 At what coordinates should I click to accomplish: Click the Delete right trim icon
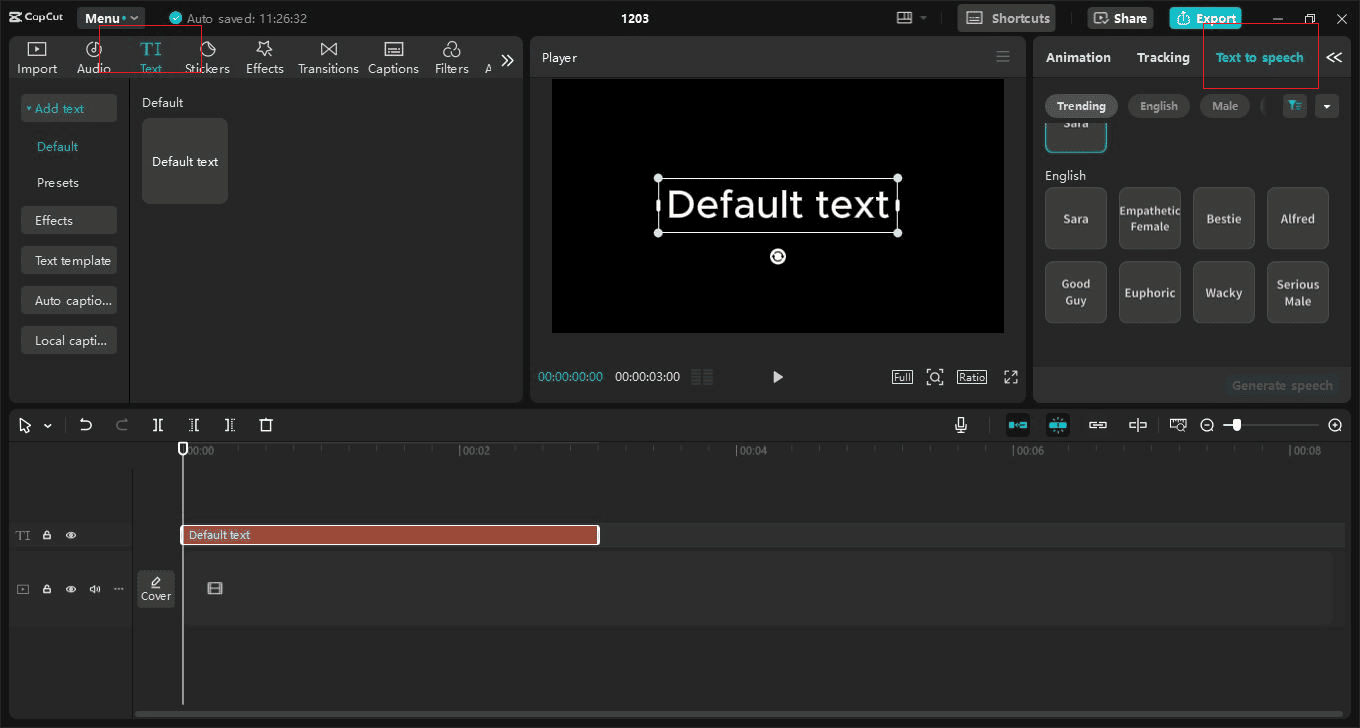[x=230, y=425]
